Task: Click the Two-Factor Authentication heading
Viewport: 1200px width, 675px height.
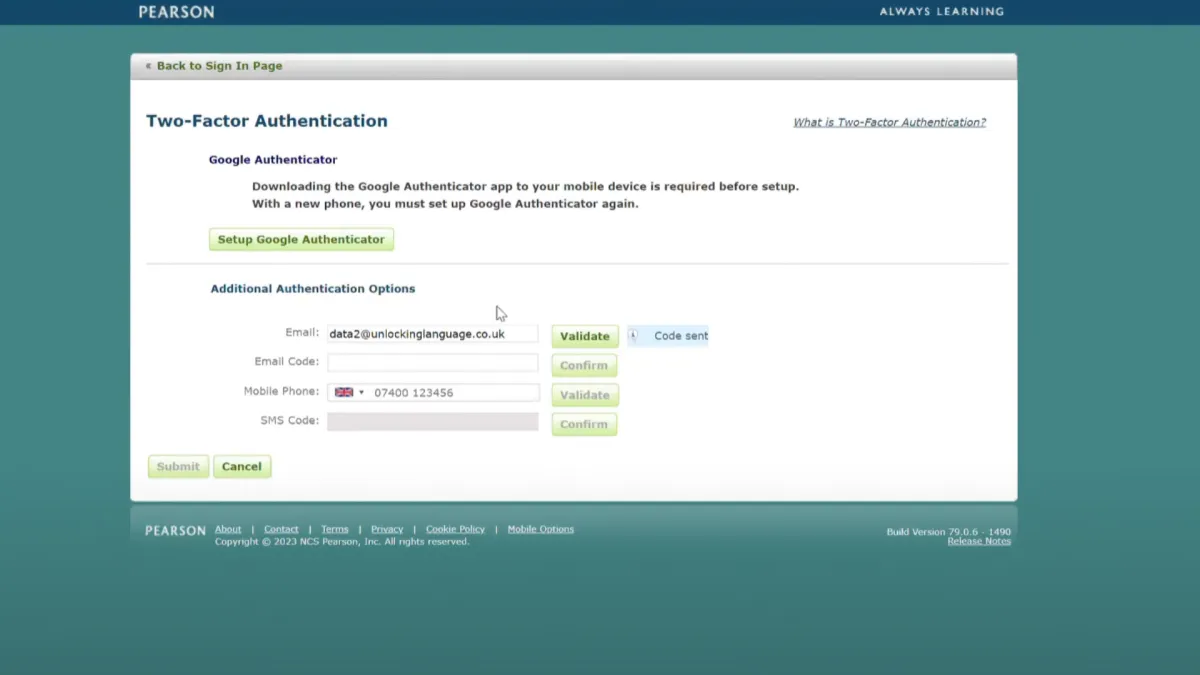Action: pos(267,121)
